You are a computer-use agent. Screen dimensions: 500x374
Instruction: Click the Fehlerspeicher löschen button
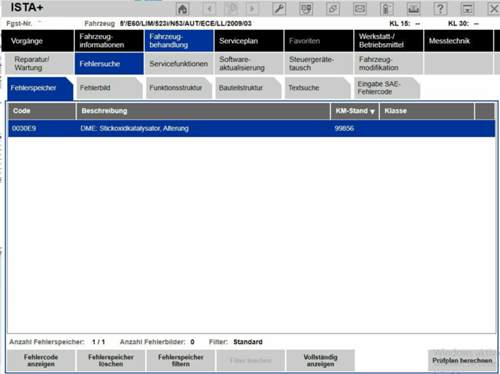(x=111, y=360)
